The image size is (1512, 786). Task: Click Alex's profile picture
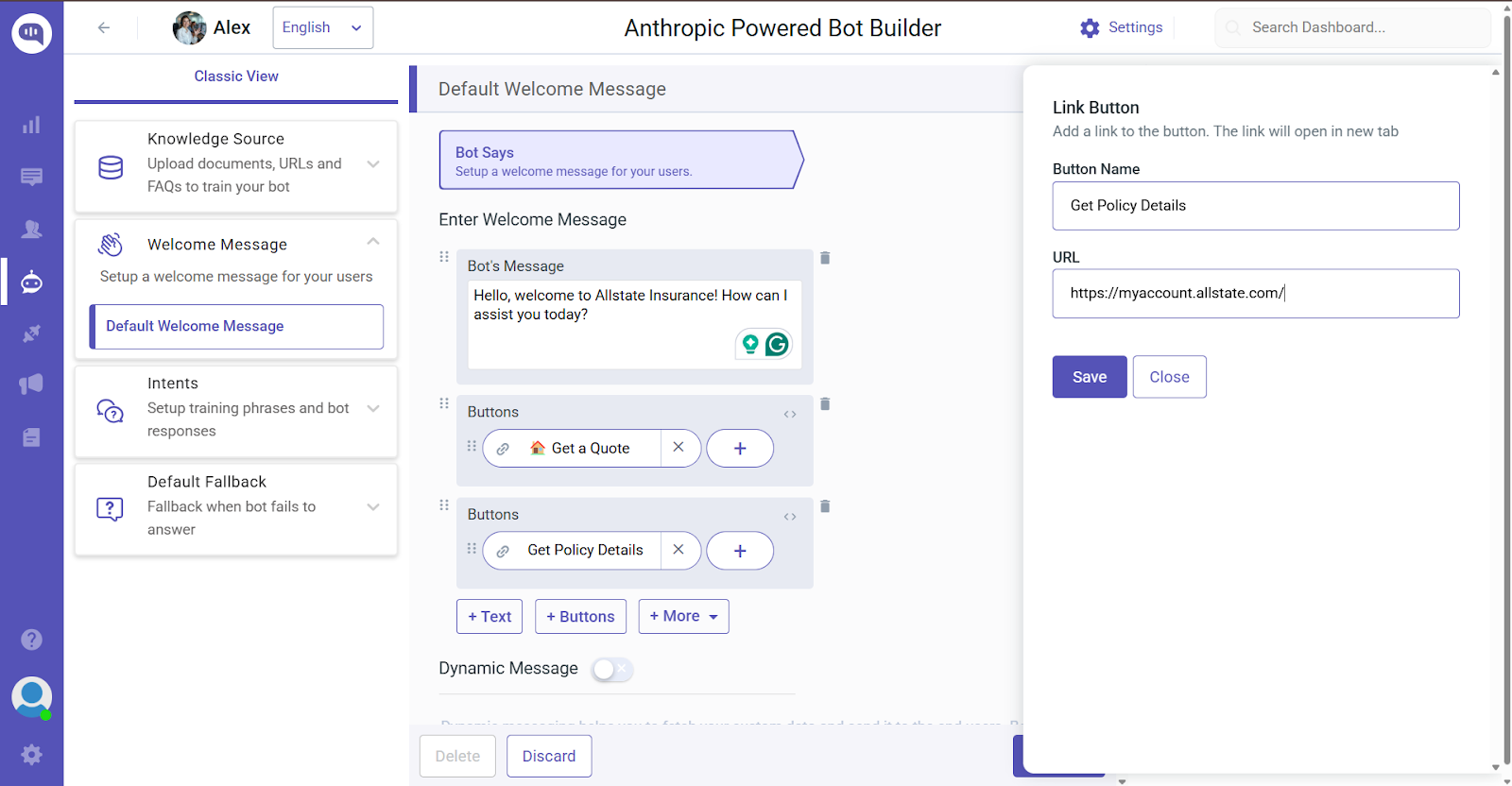(189, 27)
